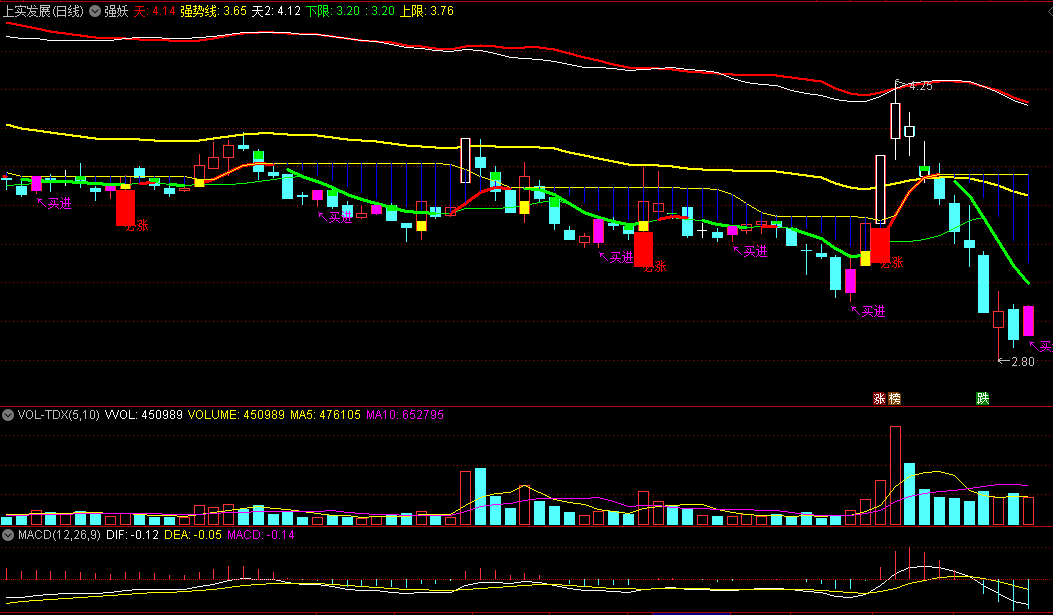
Task: Click the red 涨 event marker icon
Action: pos(879,399)
